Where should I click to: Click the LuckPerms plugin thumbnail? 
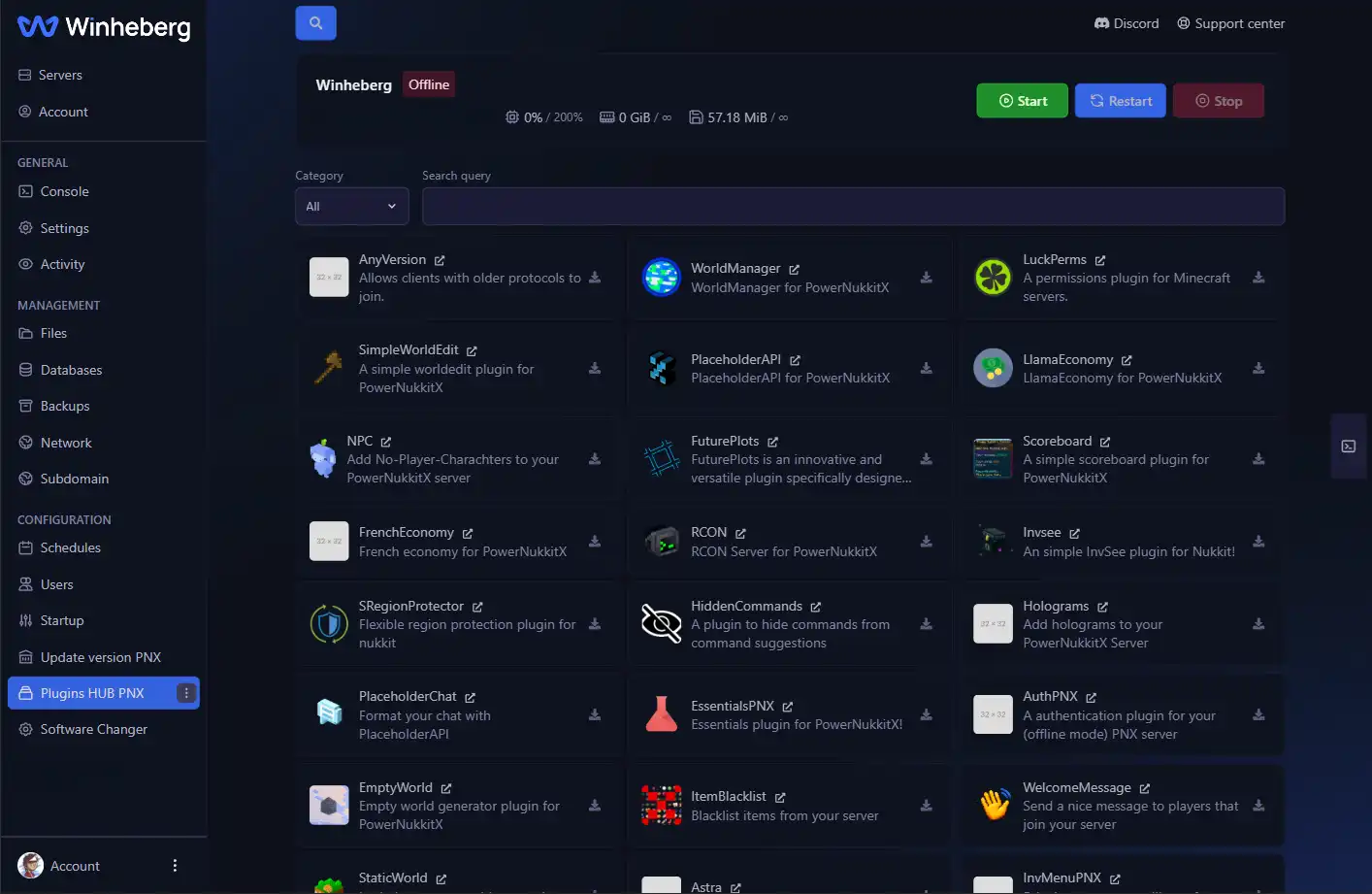pos(993,278)
